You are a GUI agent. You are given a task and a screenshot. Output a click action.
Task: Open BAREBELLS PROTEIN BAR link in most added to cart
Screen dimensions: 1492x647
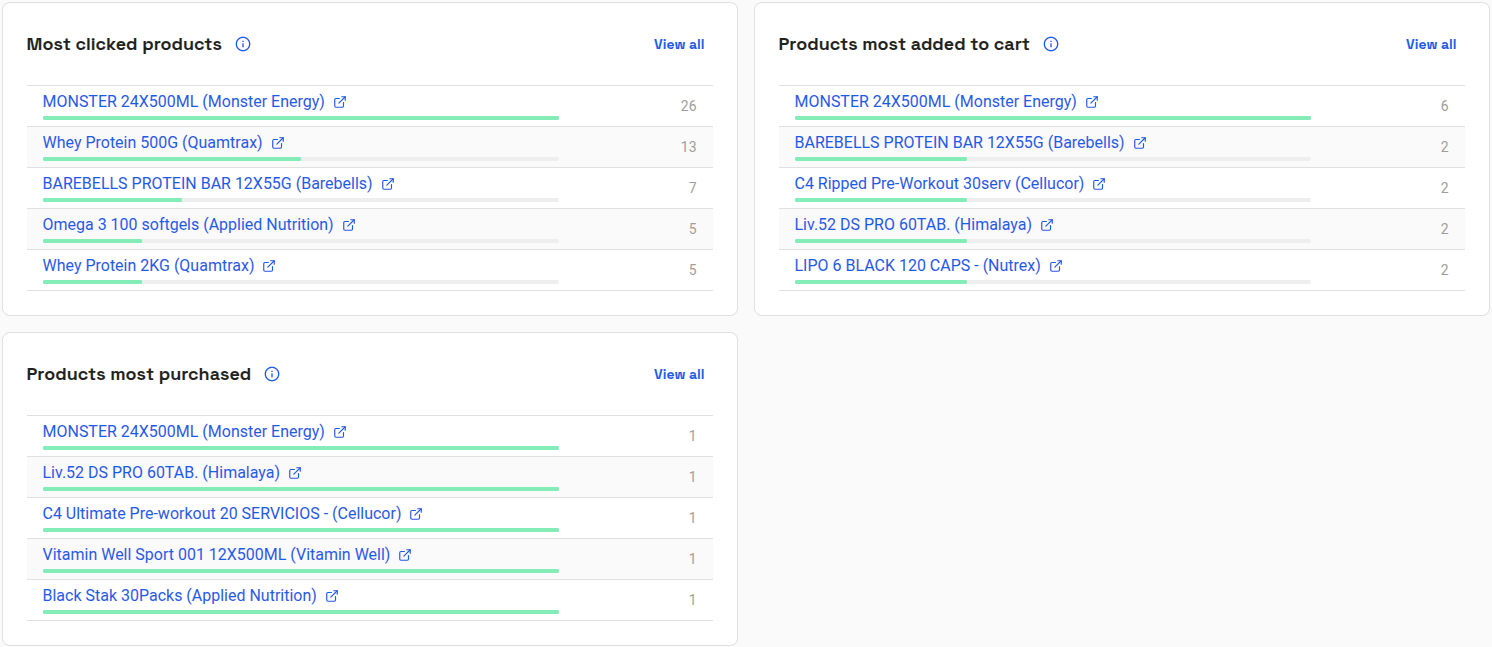960,142
